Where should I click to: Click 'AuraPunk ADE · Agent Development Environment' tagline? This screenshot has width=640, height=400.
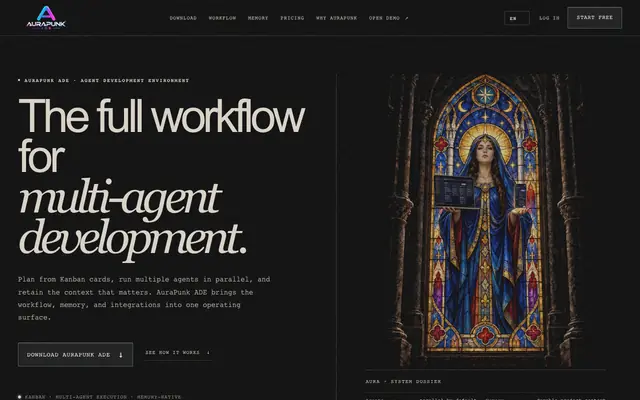coord(104,80)
